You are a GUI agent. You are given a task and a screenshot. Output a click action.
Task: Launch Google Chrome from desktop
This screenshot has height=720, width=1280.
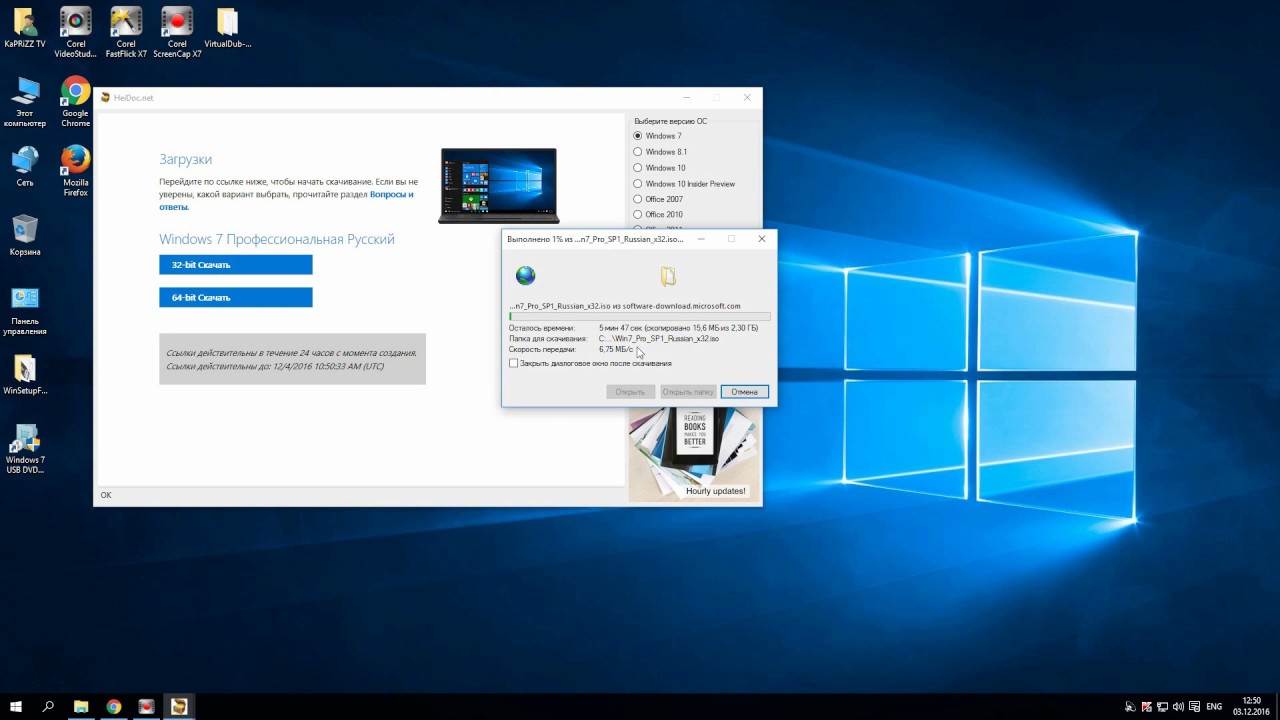tap(75, 102)
